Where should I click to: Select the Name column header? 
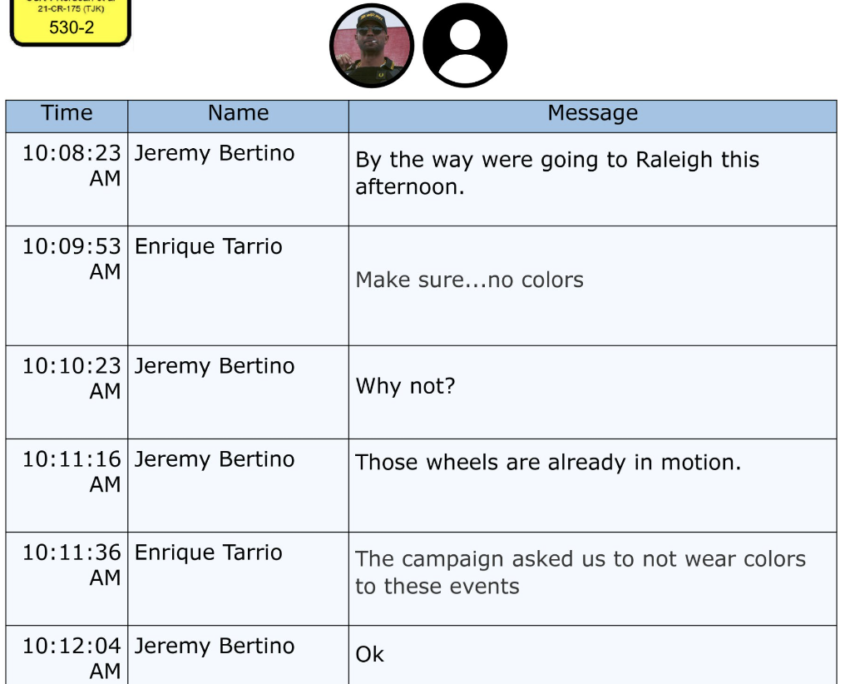pyautogui.click(x=238, y=113)
